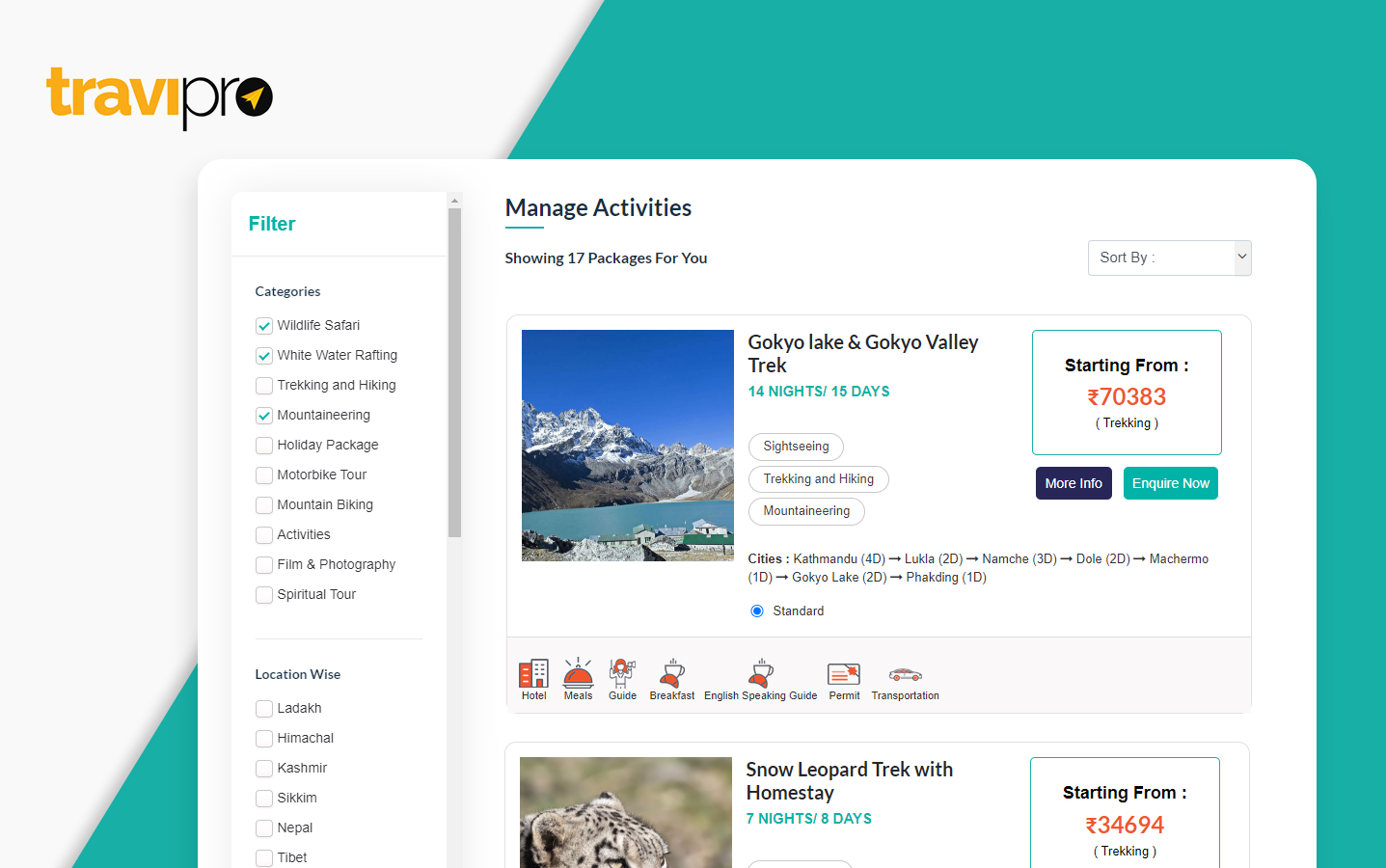Select the Sightseeing tag
Image resolution: width=1386 pixels, height=868 pixels.
click(796, 447)
